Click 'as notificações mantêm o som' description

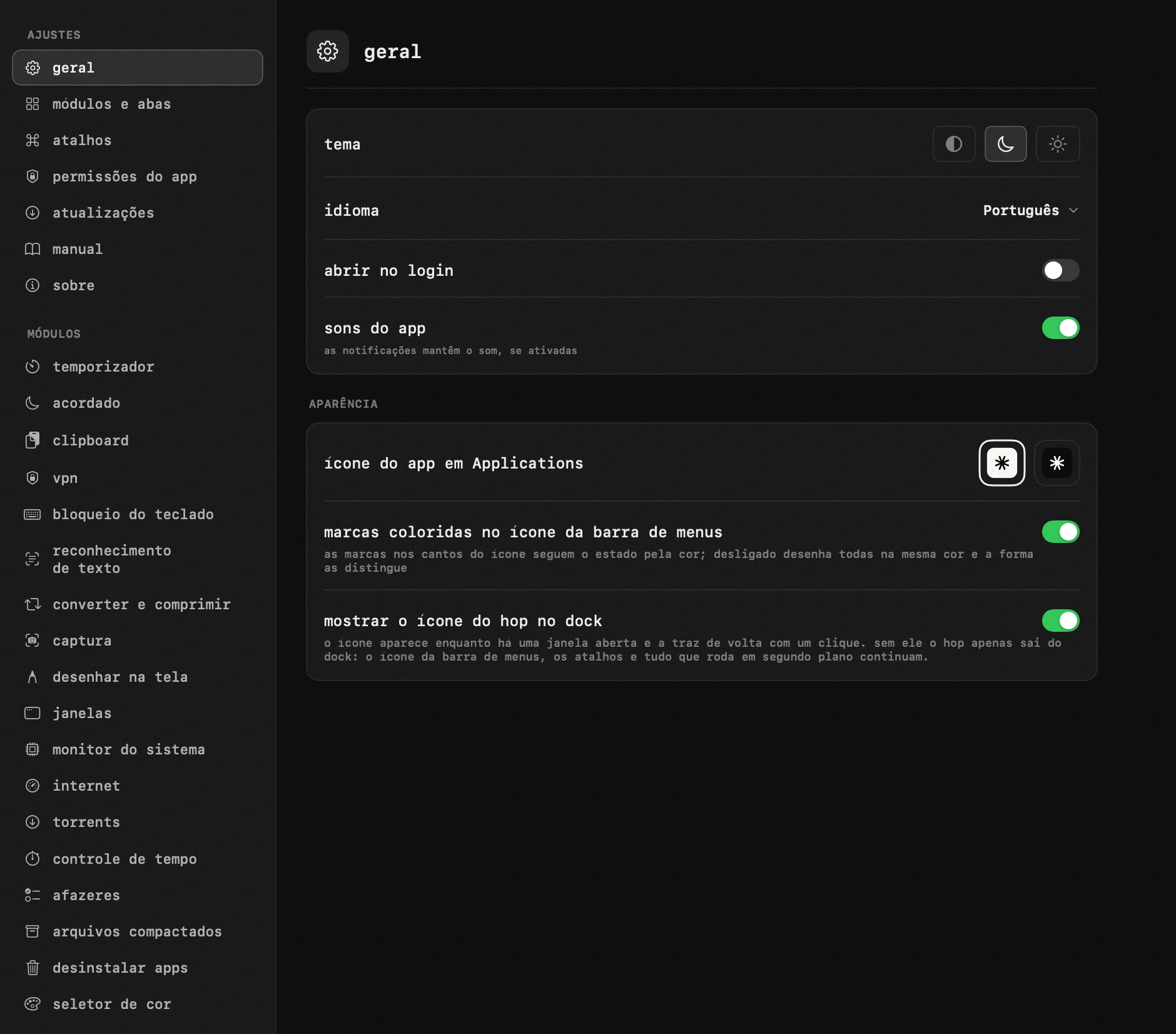pos(450,350)
